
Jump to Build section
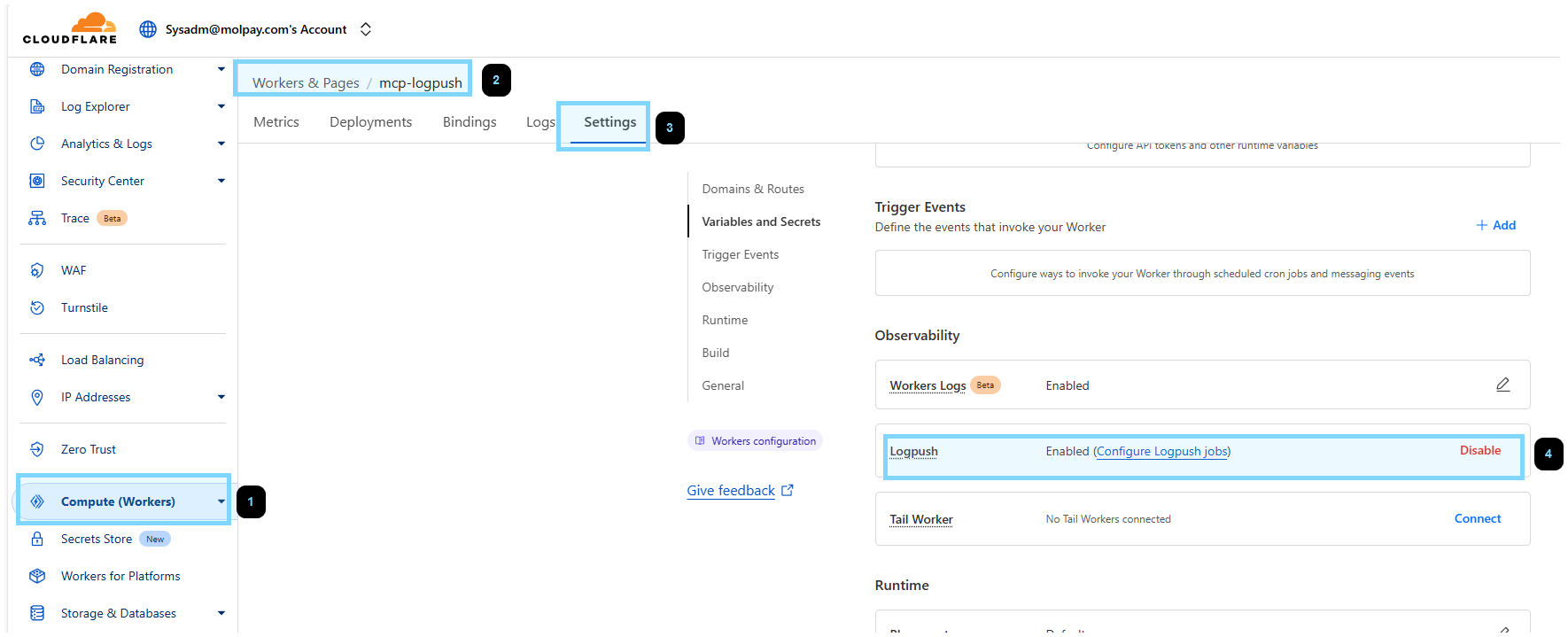716,353
